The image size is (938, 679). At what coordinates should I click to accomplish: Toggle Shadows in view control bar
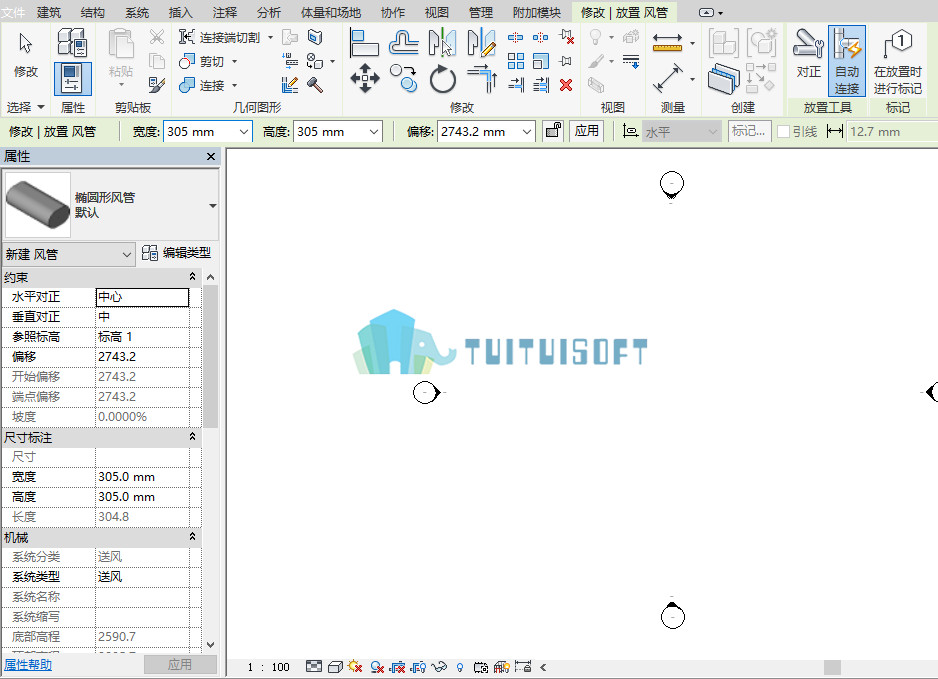coord(377,666)
